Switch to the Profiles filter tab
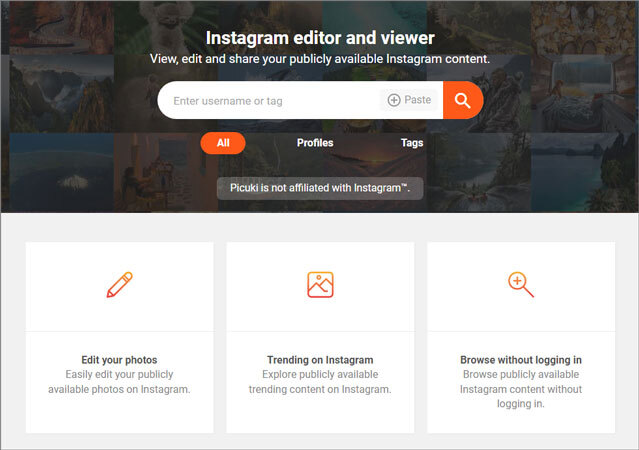Image resolution: width=639 pixels, height=450 pixels. (315, 143)
